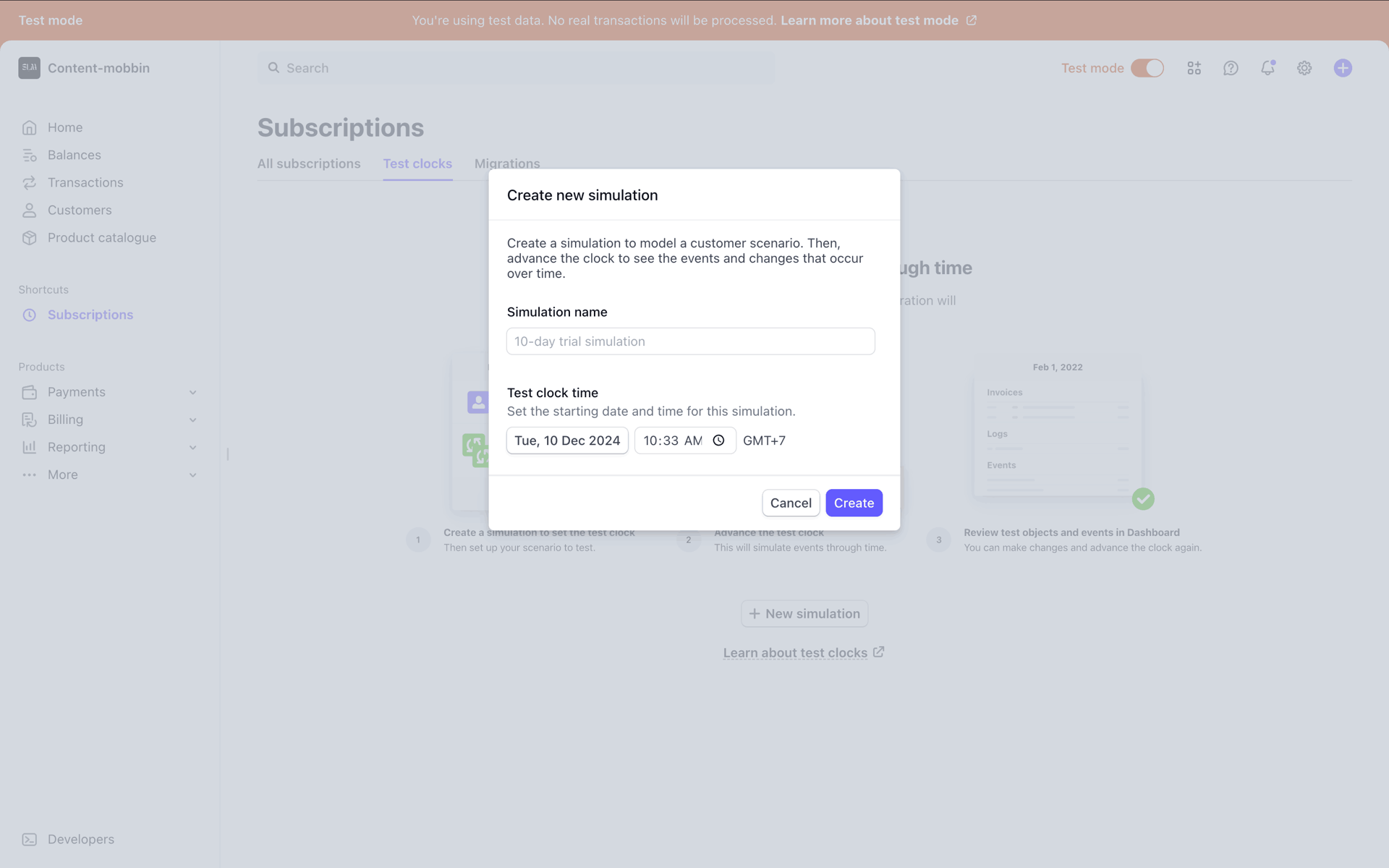Click the Simulation name input field

690,341
